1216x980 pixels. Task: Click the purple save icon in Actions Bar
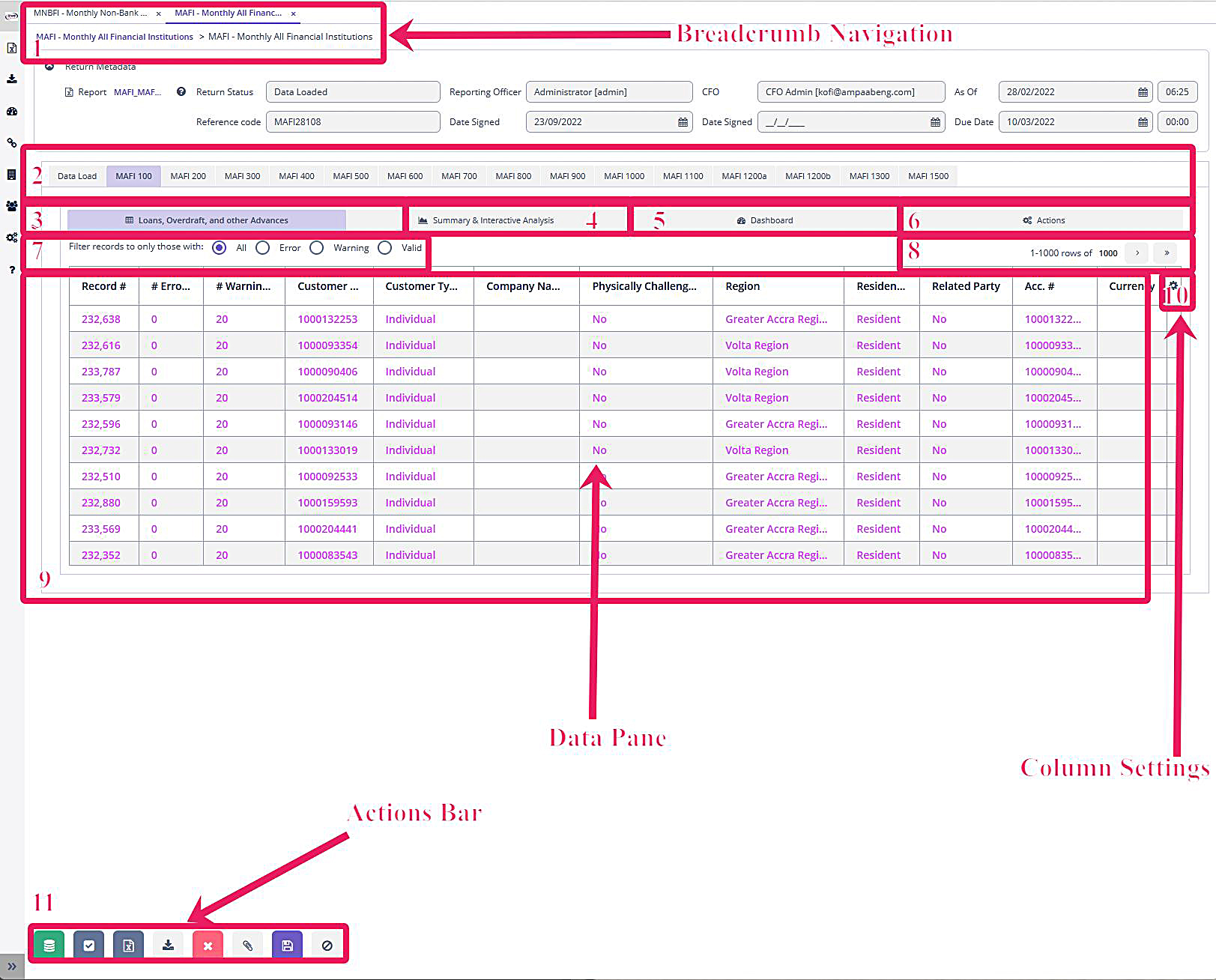pyautogui.click(x=288, y=945)
